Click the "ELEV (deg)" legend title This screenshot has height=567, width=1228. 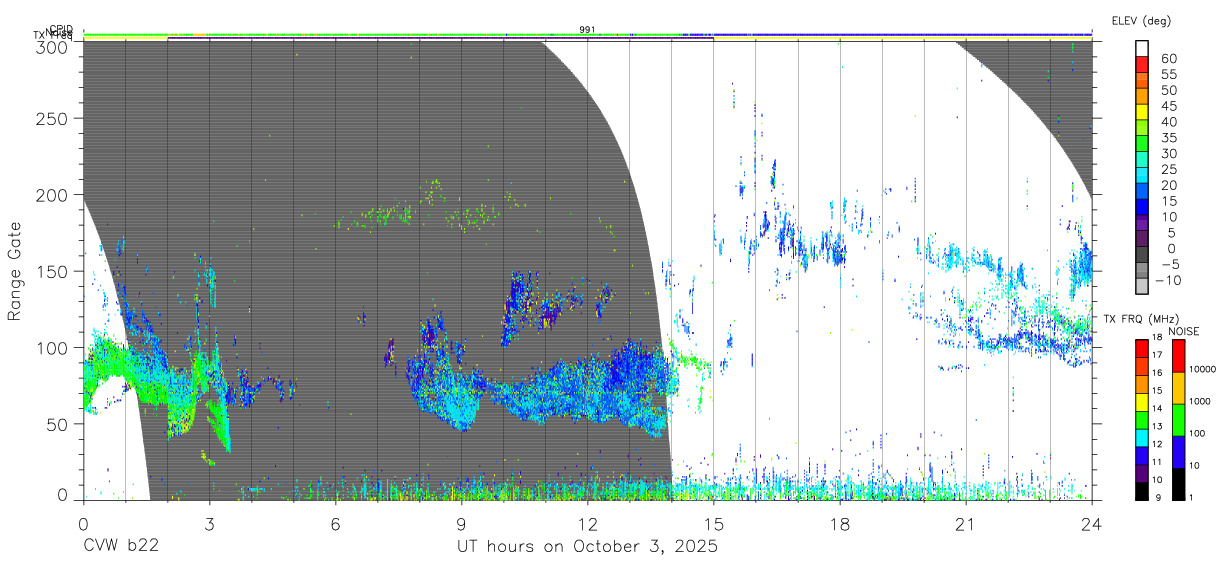1142,20
